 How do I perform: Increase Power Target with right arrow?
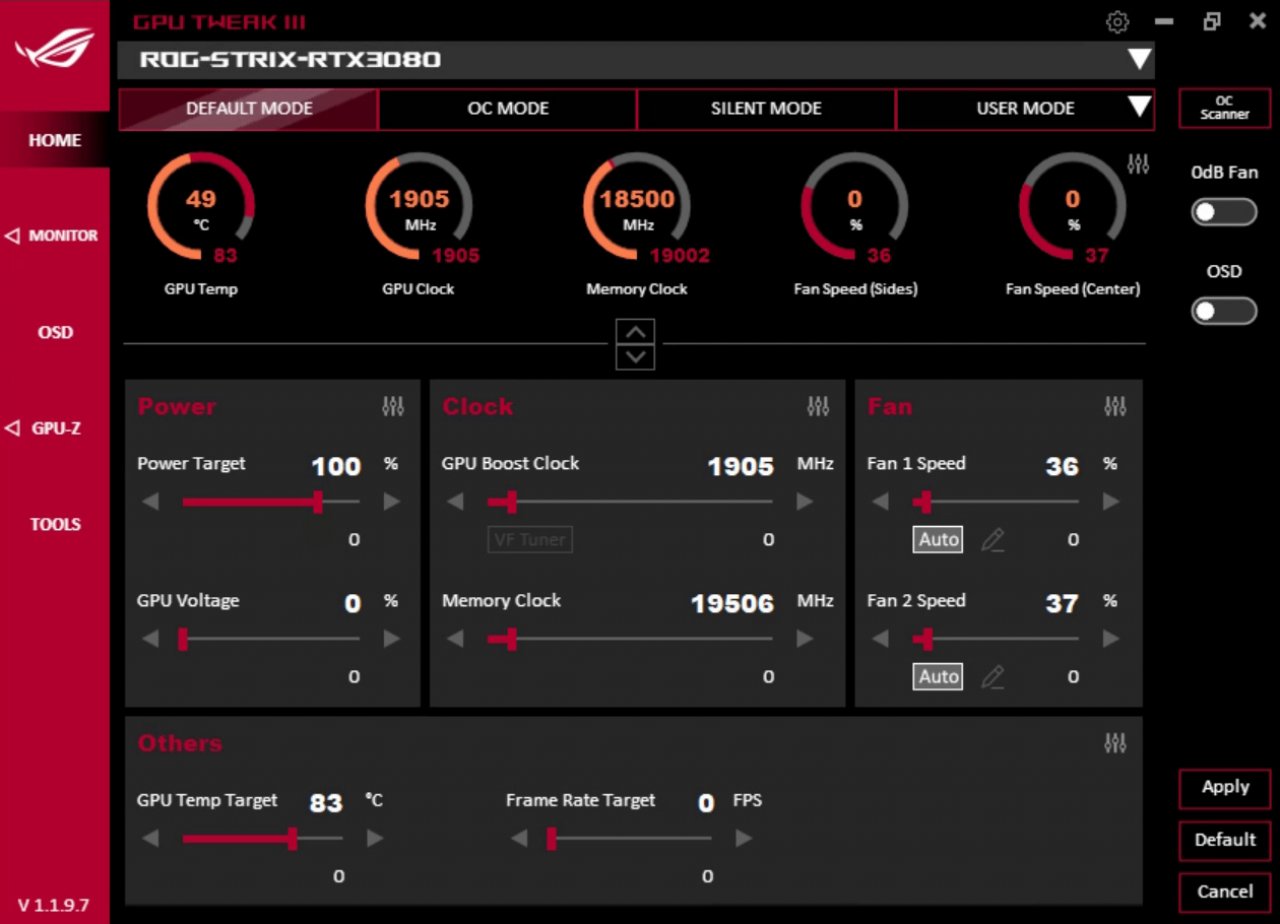(392, 502)
